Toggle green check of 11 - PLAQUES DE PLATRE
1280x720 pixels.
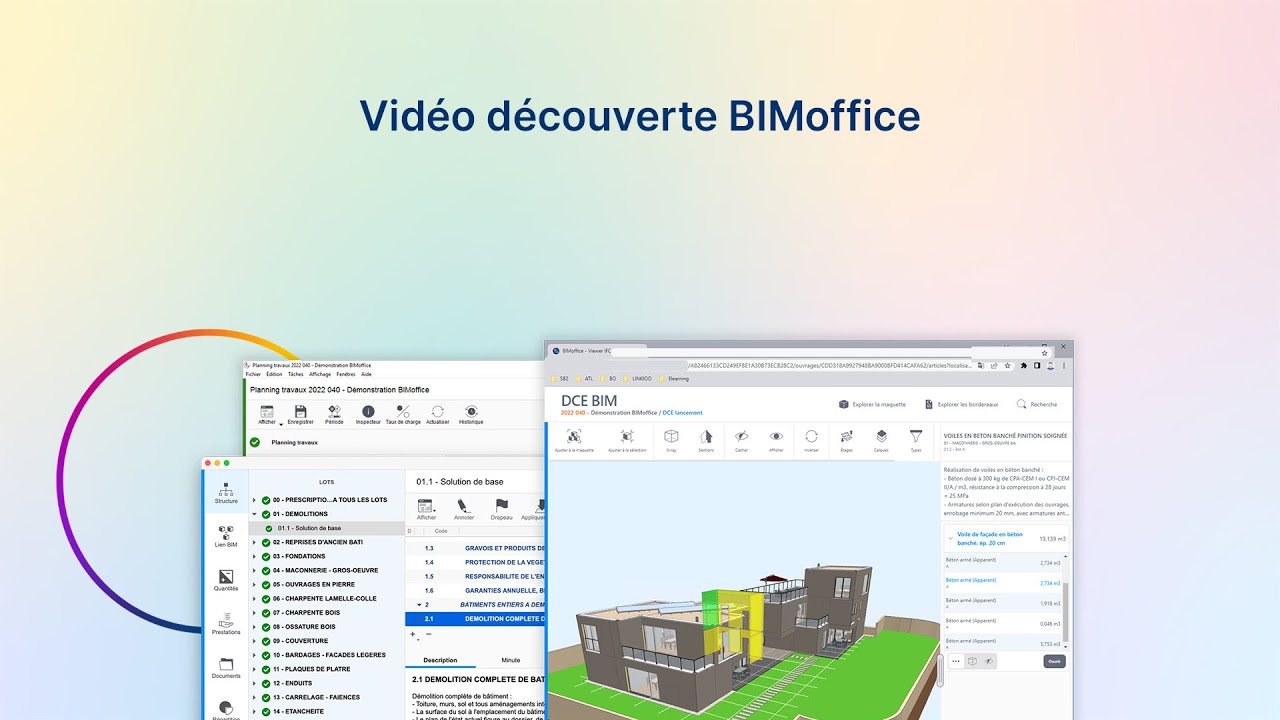(x=266, y=669)
